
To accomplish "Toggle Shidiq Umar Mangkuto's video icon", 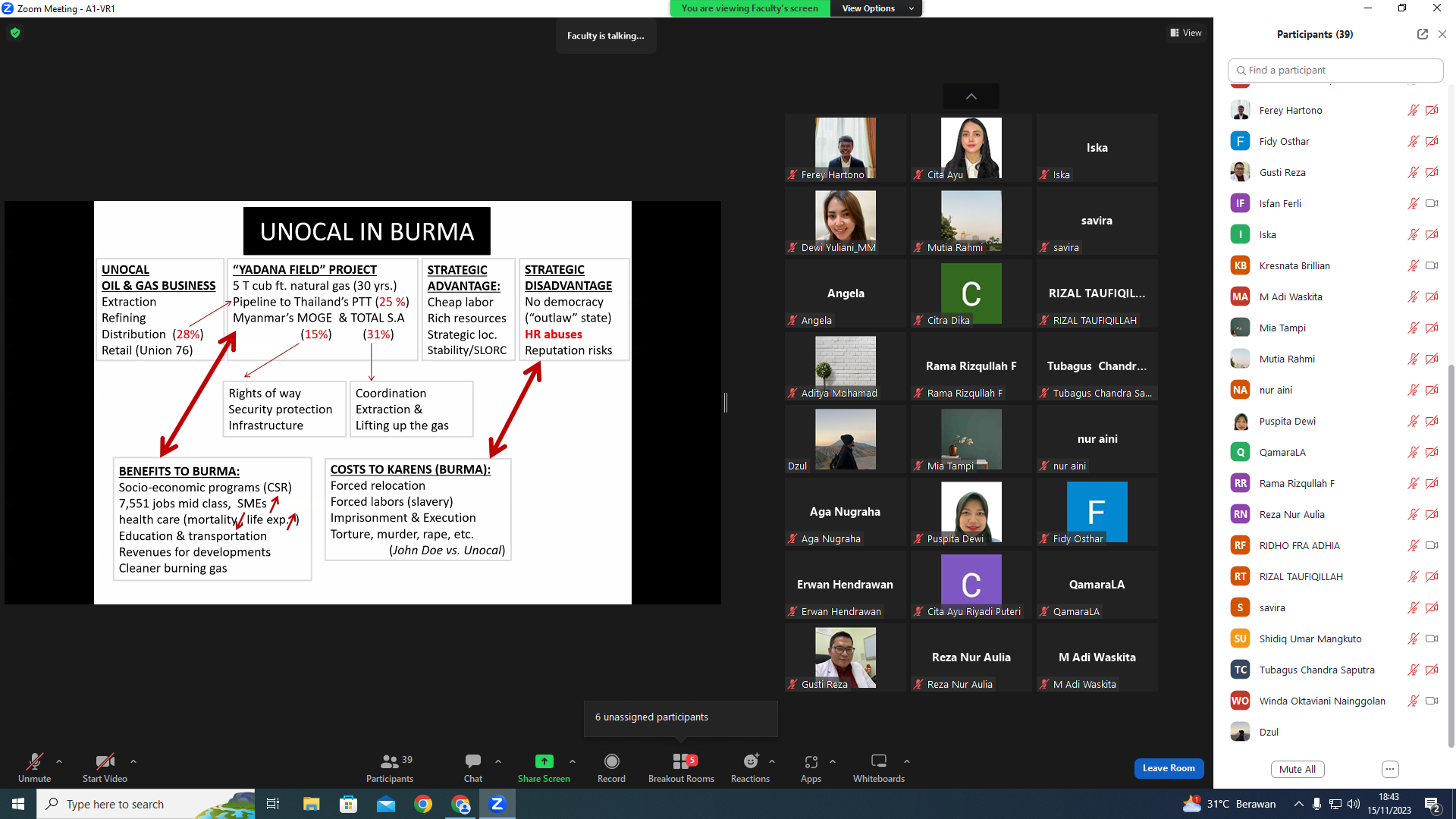I will [1432, 639].
